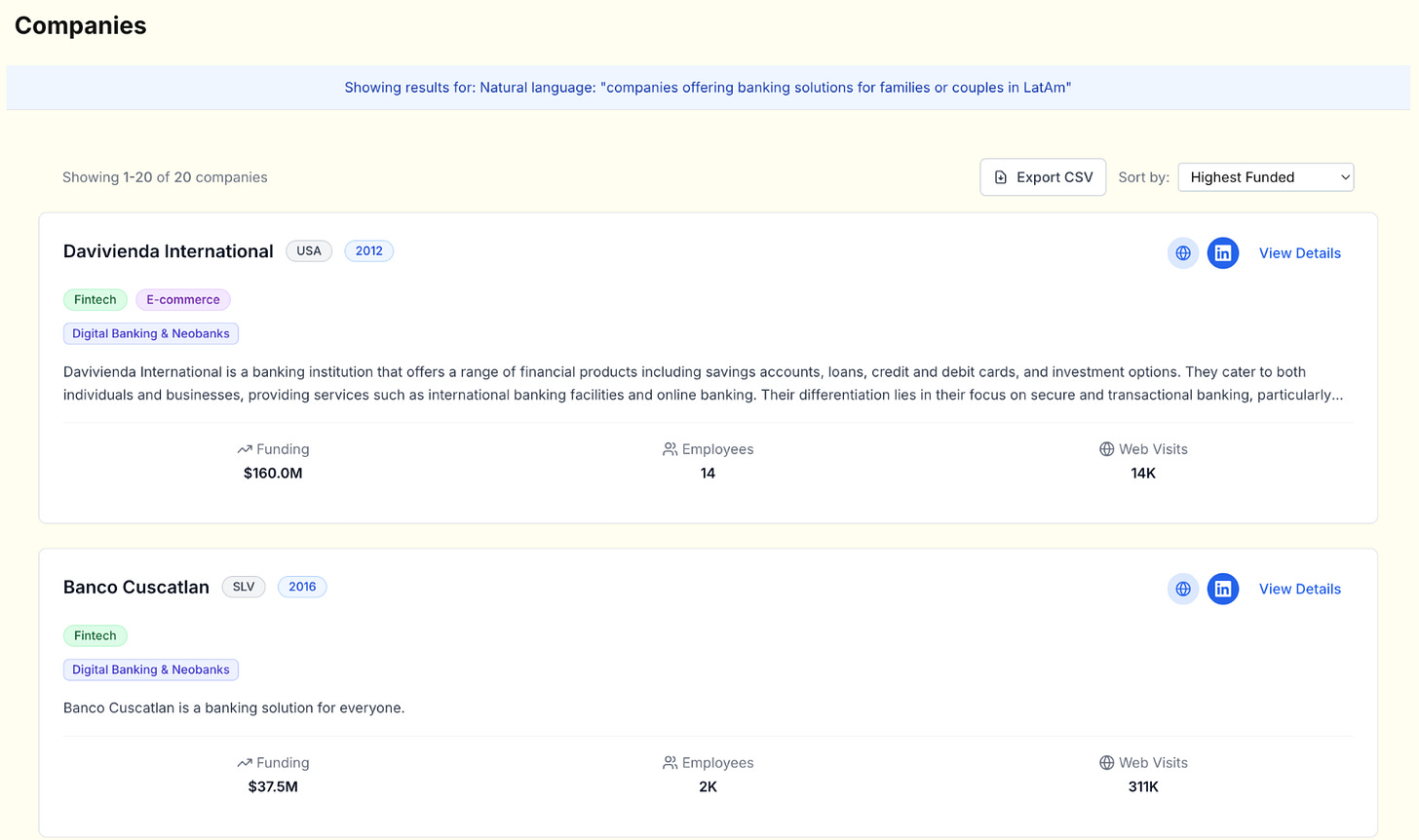Image resolution: width=1419 pixels, height=840 pixels.
Task: Click the Export CSV button
Action: tap(1043, 177)
